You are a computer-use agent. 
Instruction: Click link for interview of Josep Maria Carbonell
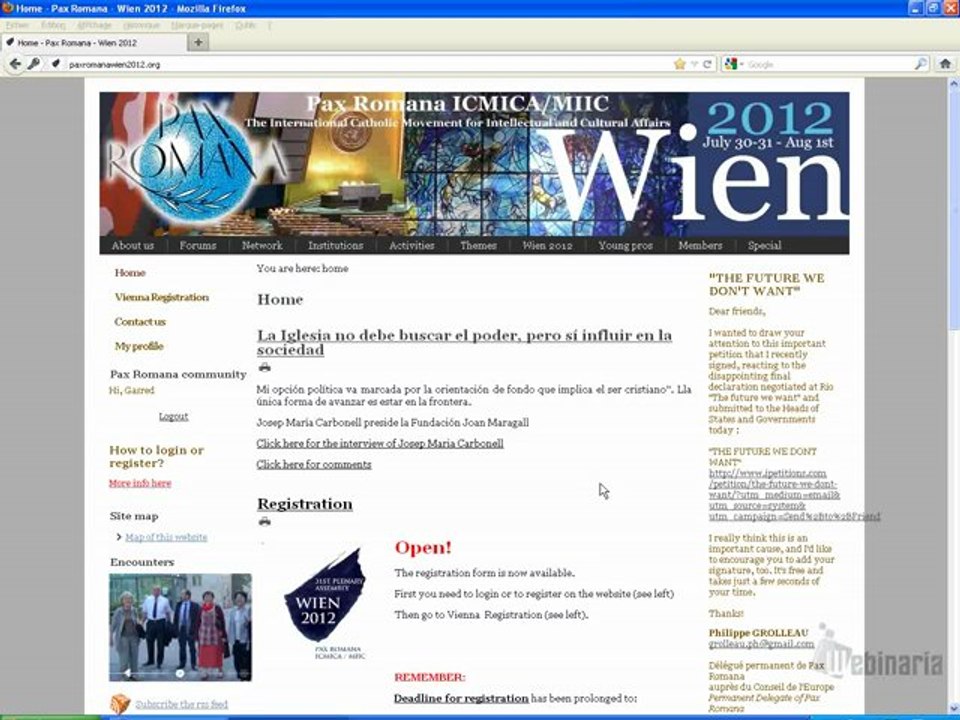pyautogui.click(x=380, y=443)
